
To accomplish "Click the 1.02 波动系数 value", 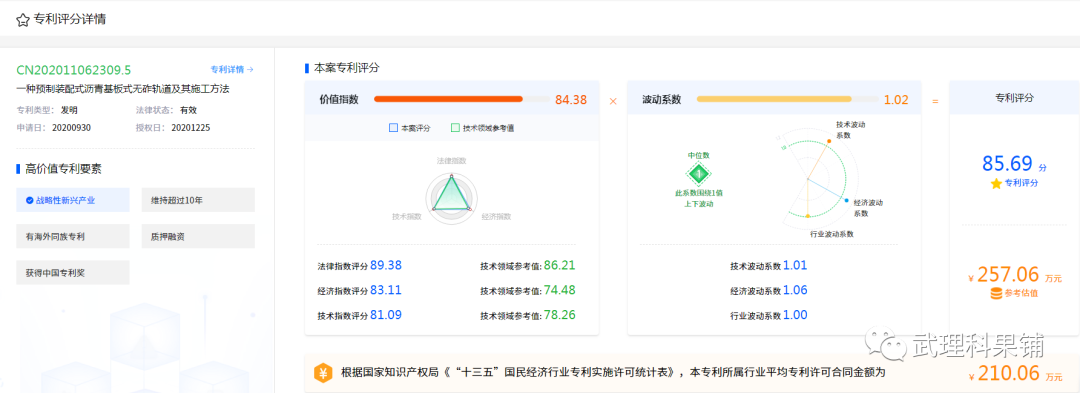I will [896, 100].
